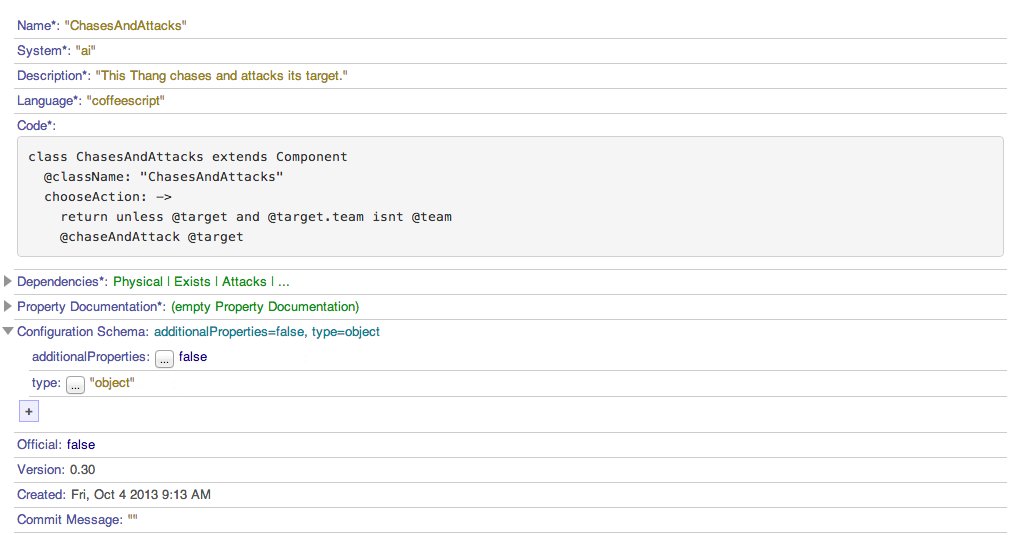Screen dimensions: 1010x535
Task: Click inside the Code editor box
Action: click(x=510, y=196)
